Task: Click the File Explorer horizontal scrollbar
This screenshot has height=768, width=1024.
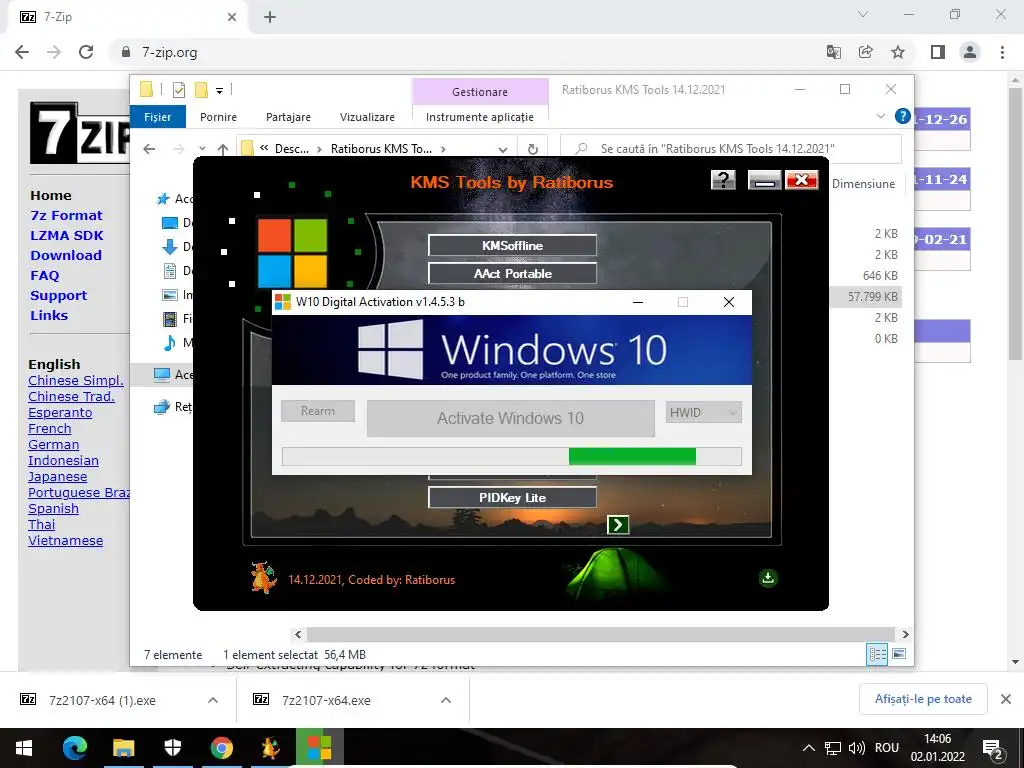Action: pos(600,634)
